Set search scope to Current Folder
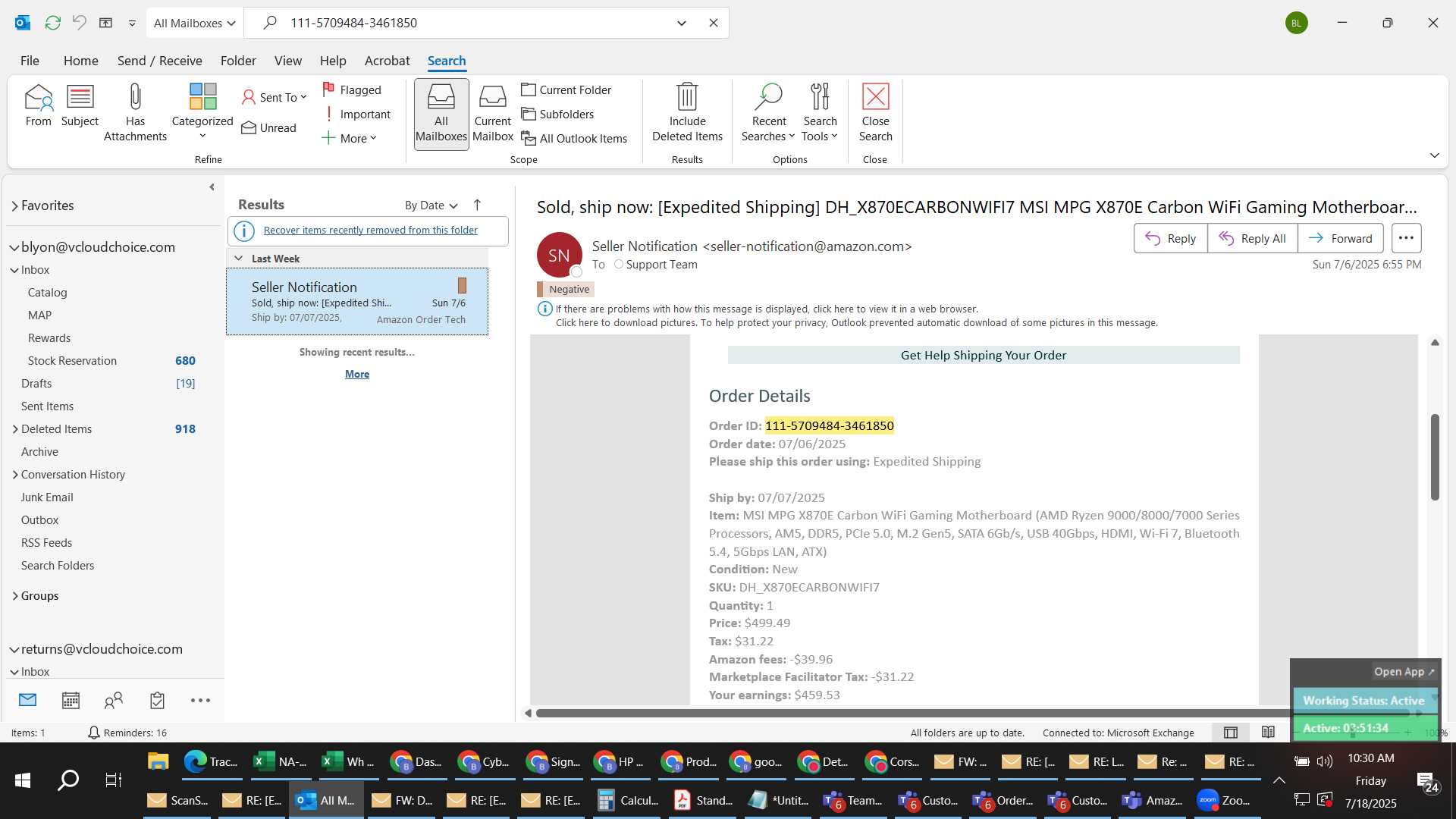 pyautogui.click(x=566, y=89)
